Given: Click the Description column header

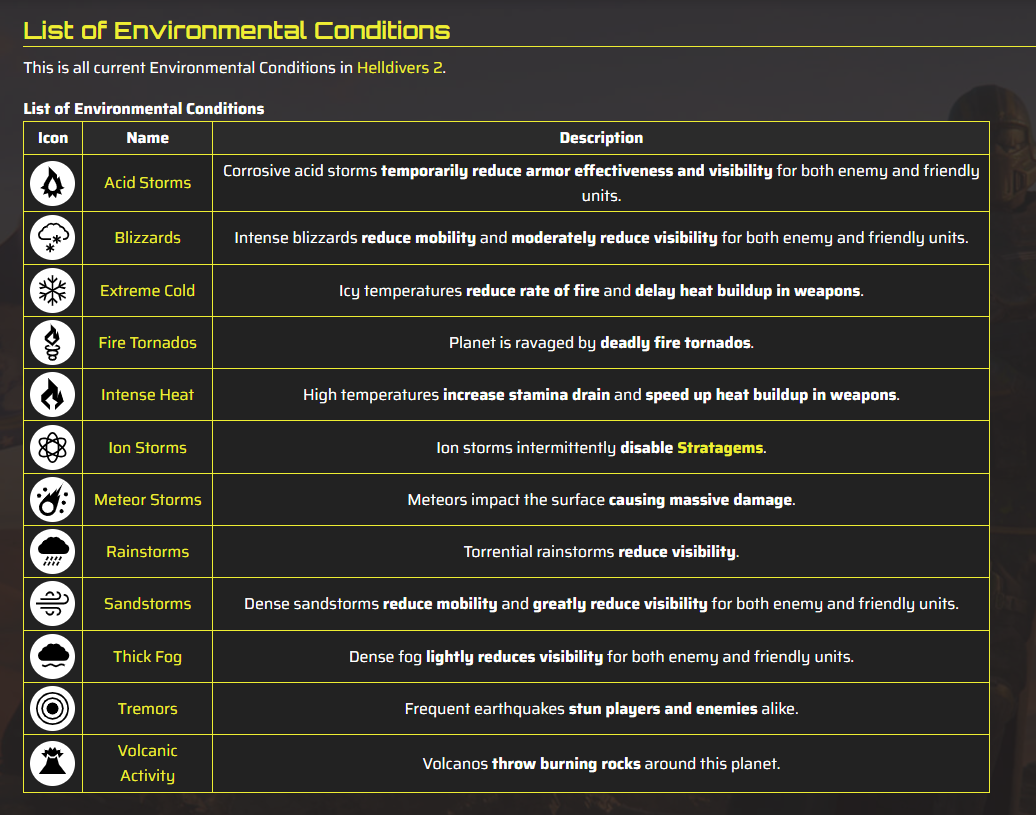Looking at the screenshot, I should [x=601, y=138].
